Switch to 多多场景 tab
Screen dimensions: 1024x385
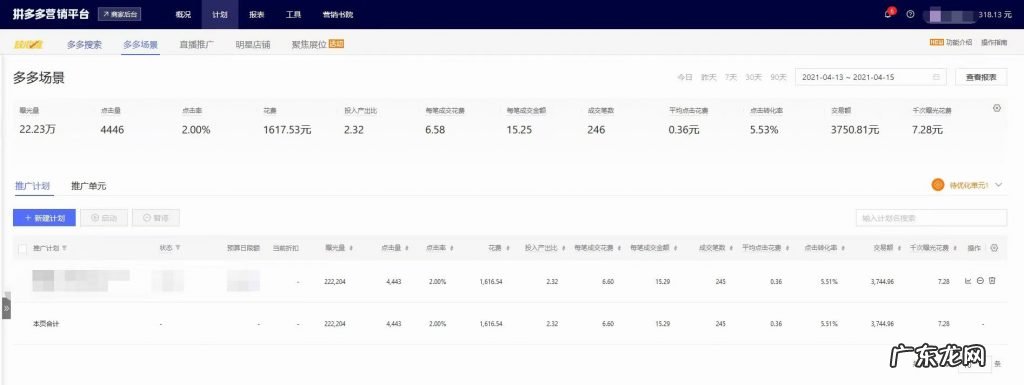click(x=140, y=45)
